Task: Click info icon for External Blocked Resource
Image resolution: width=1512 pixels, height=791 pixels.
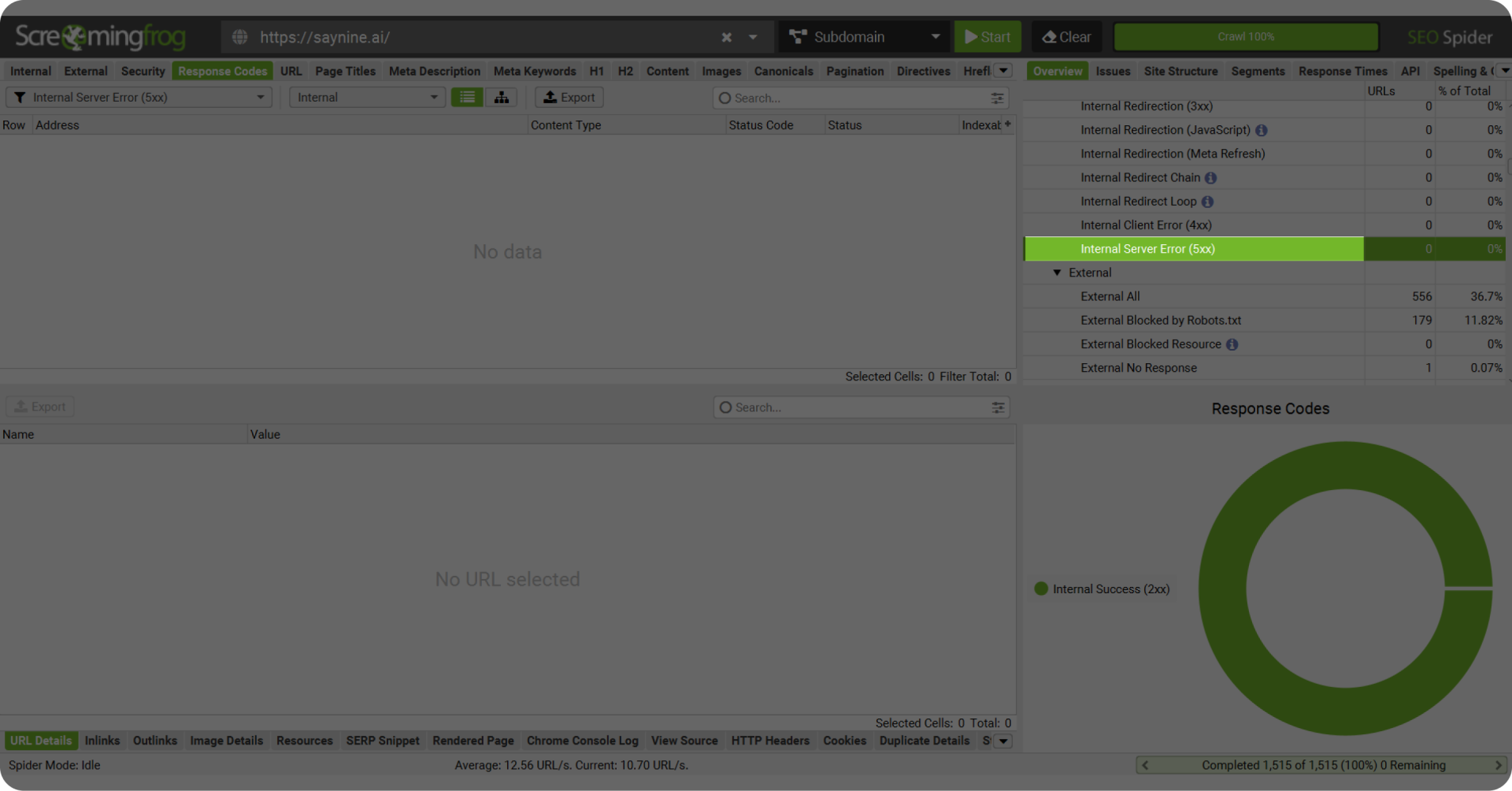Action: tap(1232, 344)
